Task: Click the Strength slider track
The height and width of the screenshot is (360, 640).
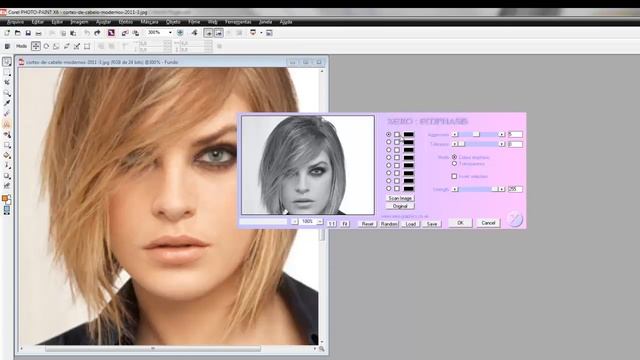Action: 478,189
